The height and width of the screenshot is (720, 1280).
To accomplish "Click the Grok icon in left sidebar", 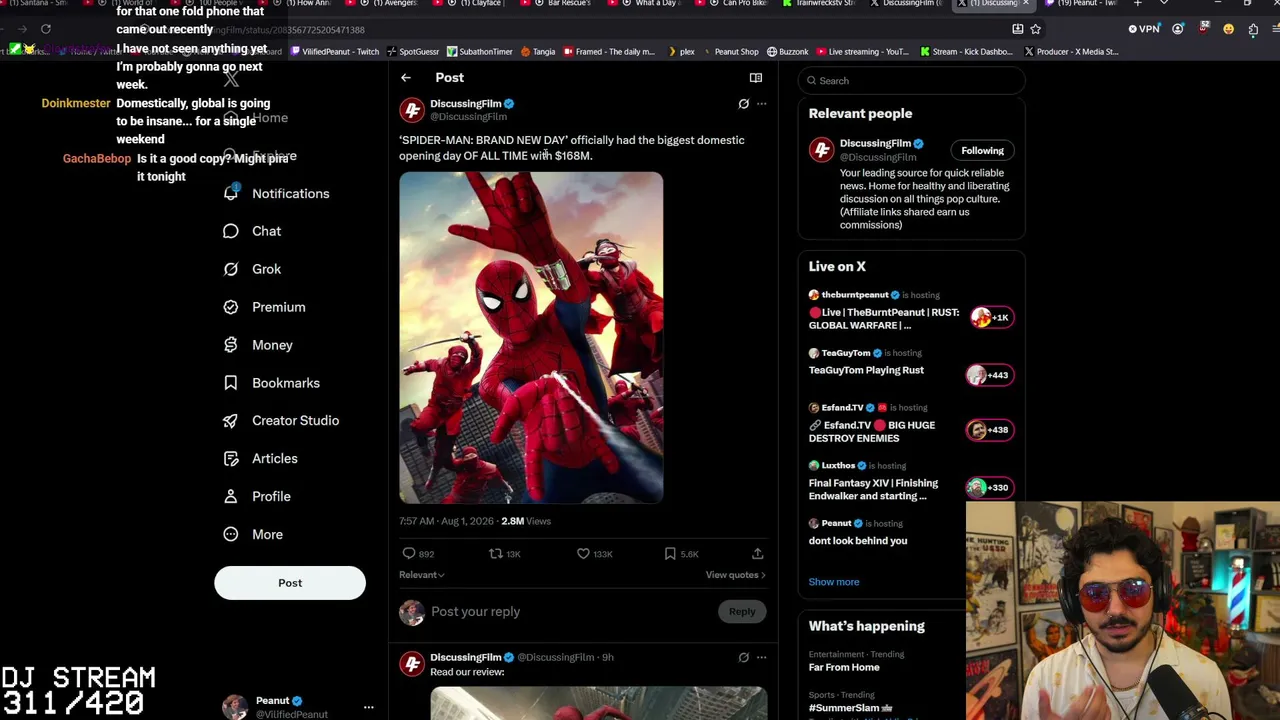I will tap(231, 269).
